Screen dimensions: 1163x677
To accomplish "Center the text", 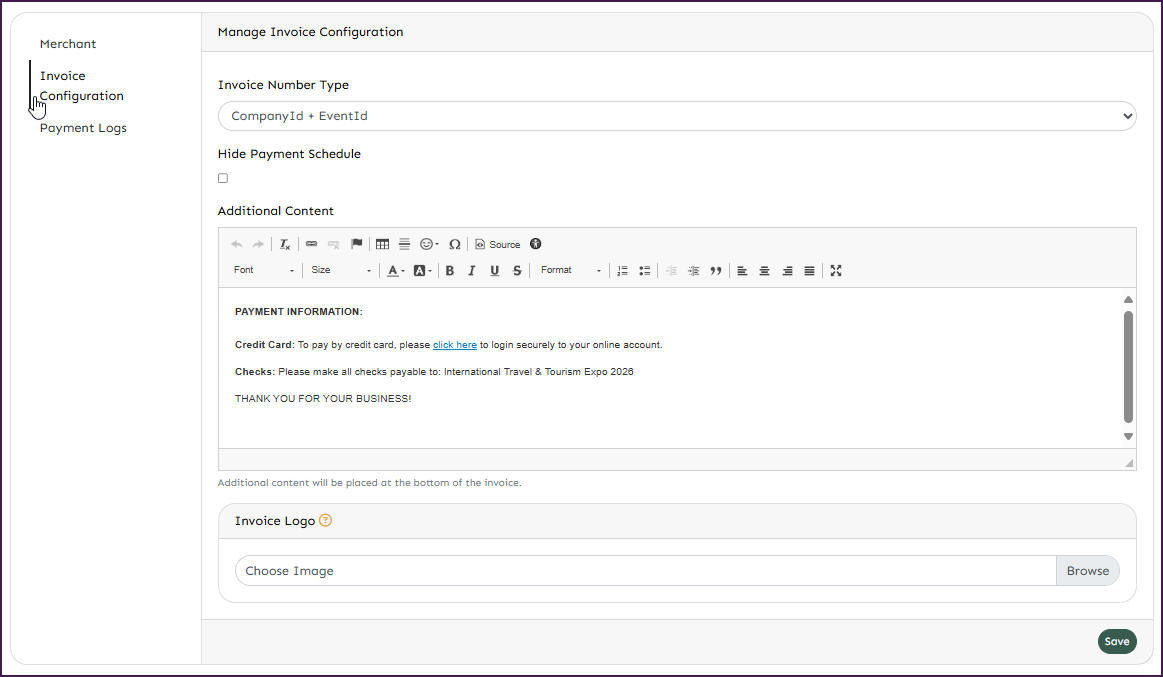I will (764, 271).
